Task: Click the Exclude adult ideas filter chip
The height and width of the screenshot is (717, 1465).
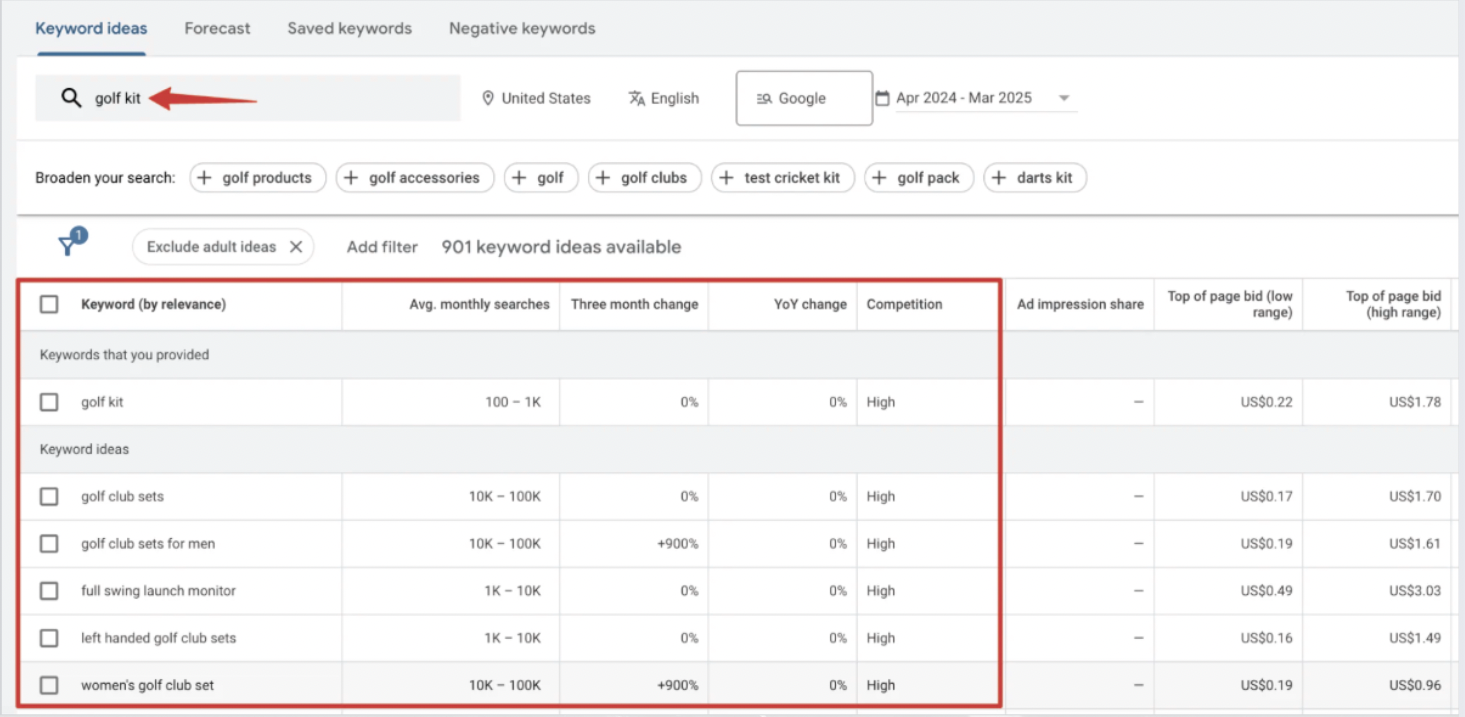Action: (x=223, y=247)
